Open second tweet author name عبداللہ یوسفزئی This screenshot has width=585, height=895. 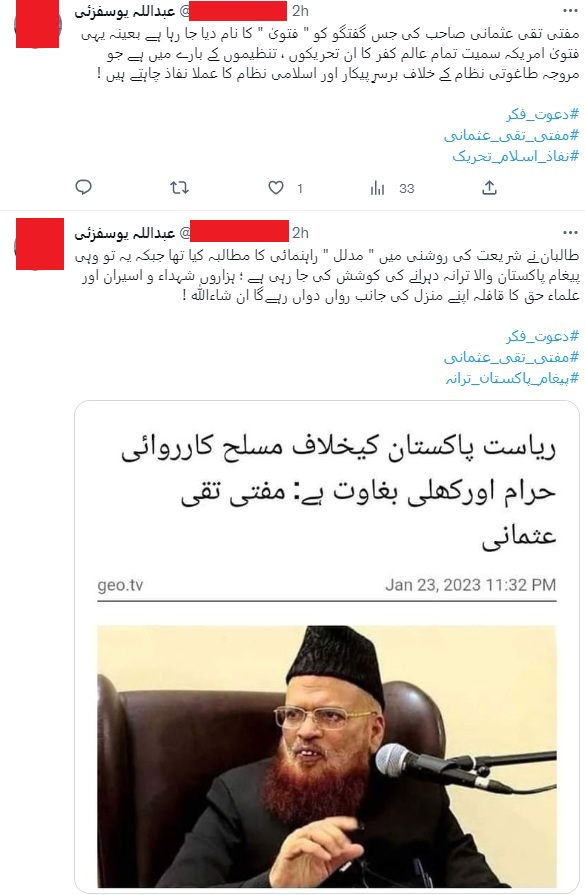[124, 233]
